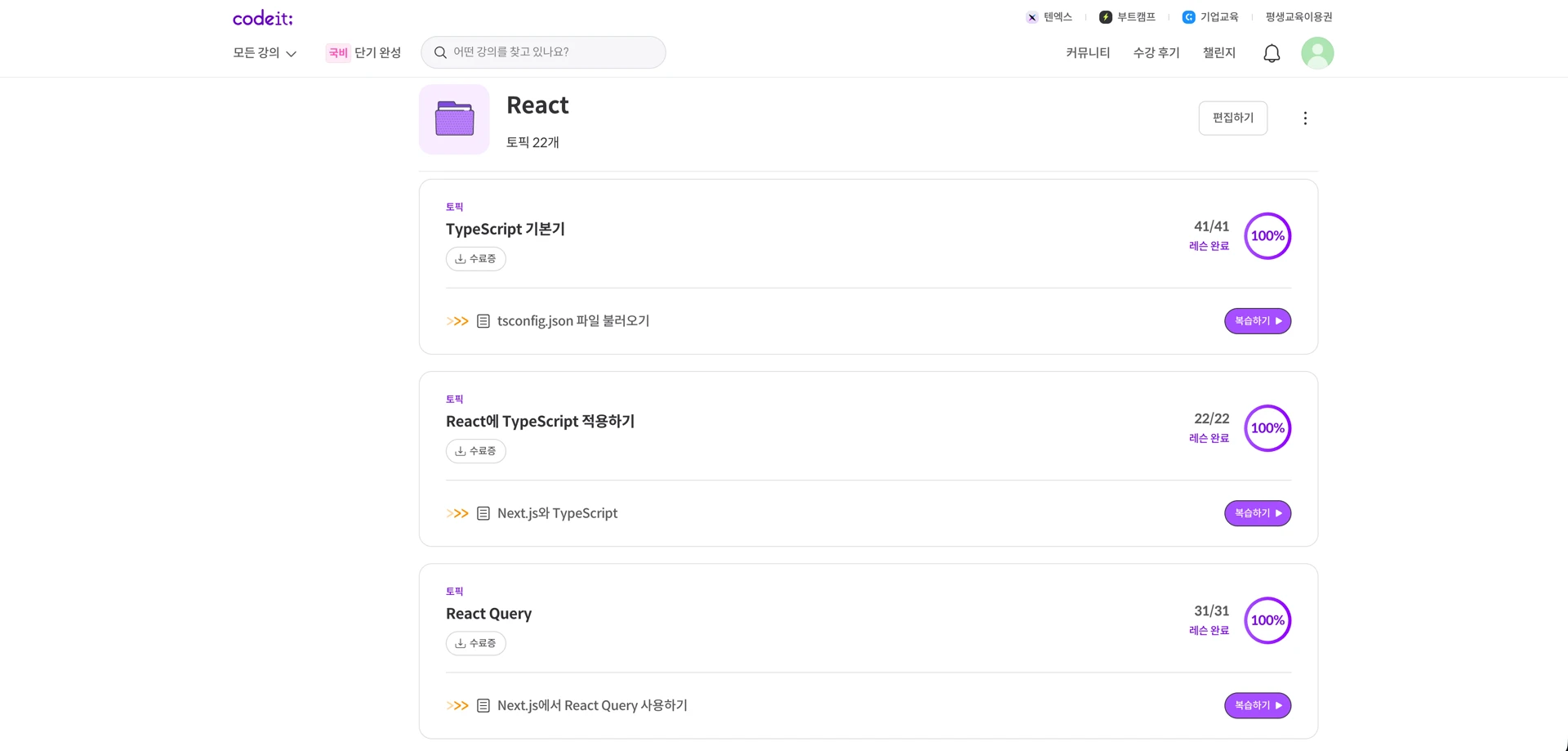Open Next.js에서 React Query 사용하기 lesson
Image resolution: width=1568 pixels, height=751 pixels.
pyautogui.click(x=592, y=705)
